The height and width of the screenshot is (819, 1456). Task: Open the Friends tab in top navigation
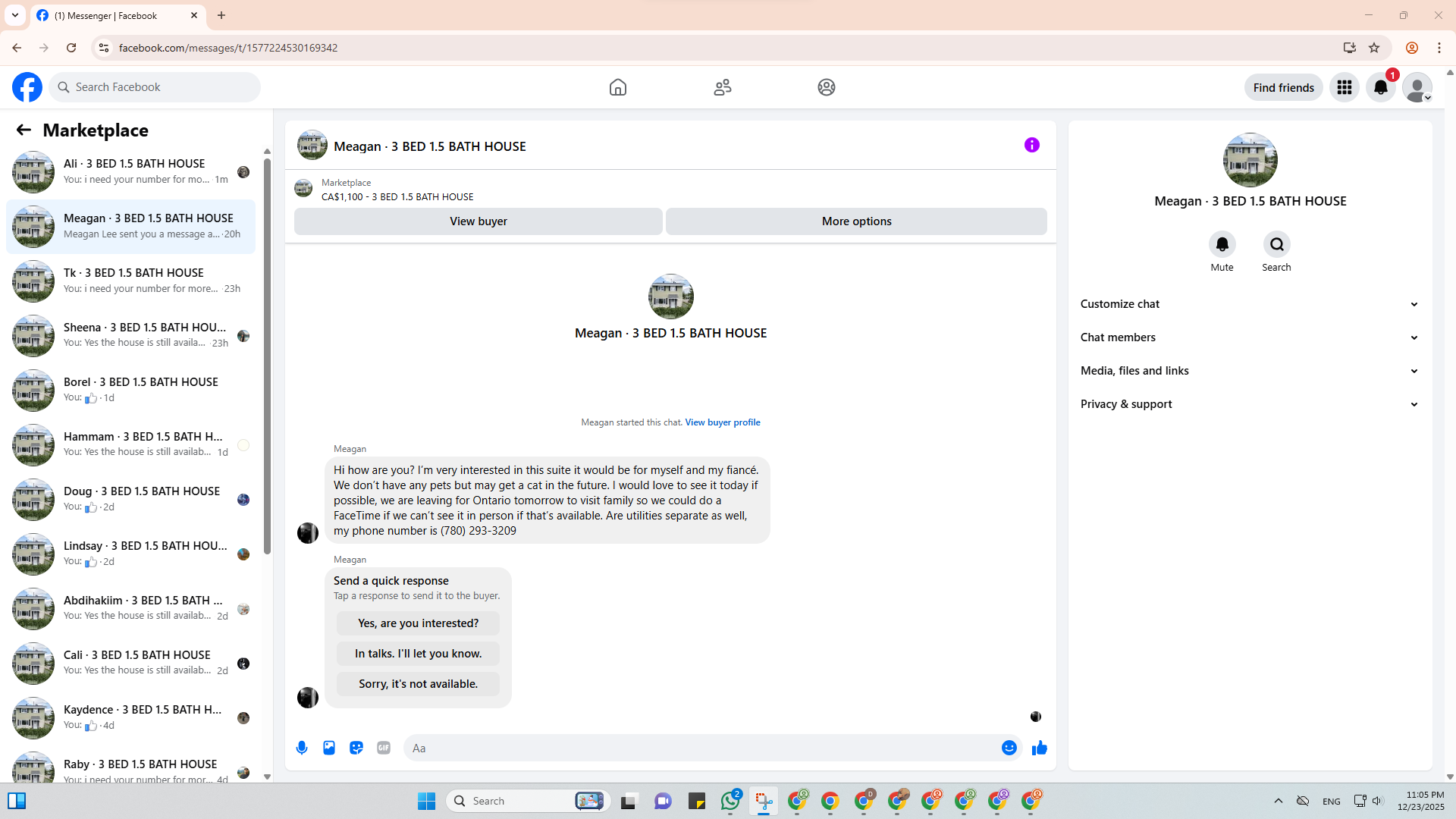722,87
